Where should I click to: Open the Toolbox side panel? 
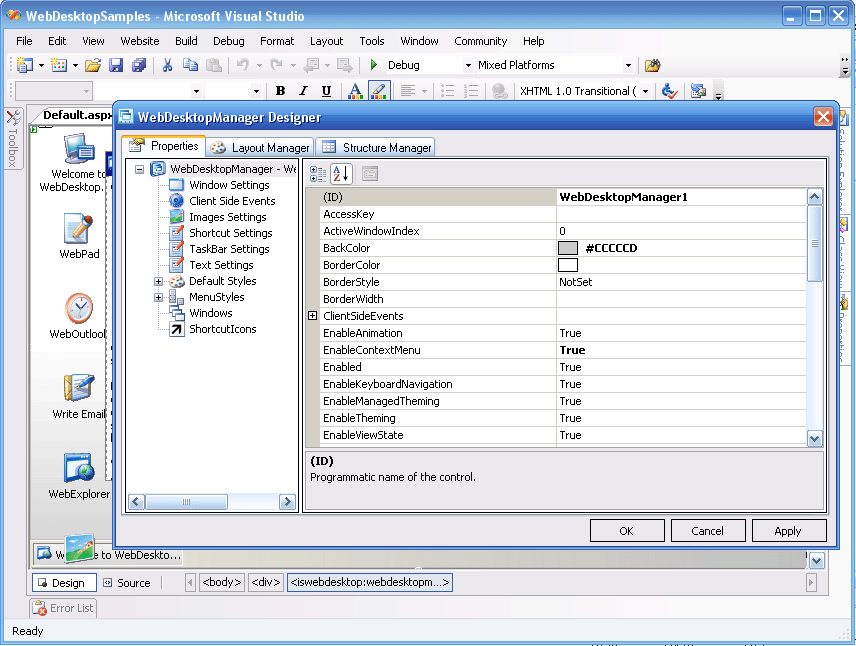coord(12,138)
